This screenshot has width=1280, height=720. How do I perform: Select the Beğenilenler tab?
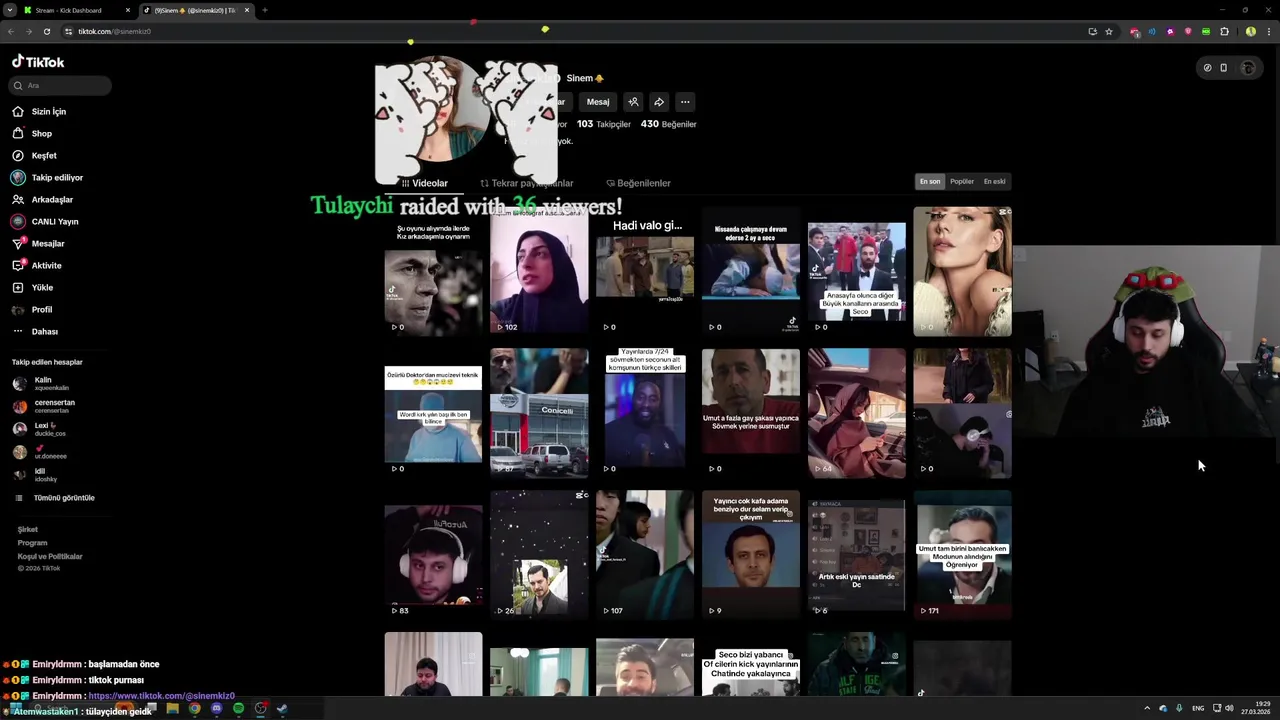[638, 184]
